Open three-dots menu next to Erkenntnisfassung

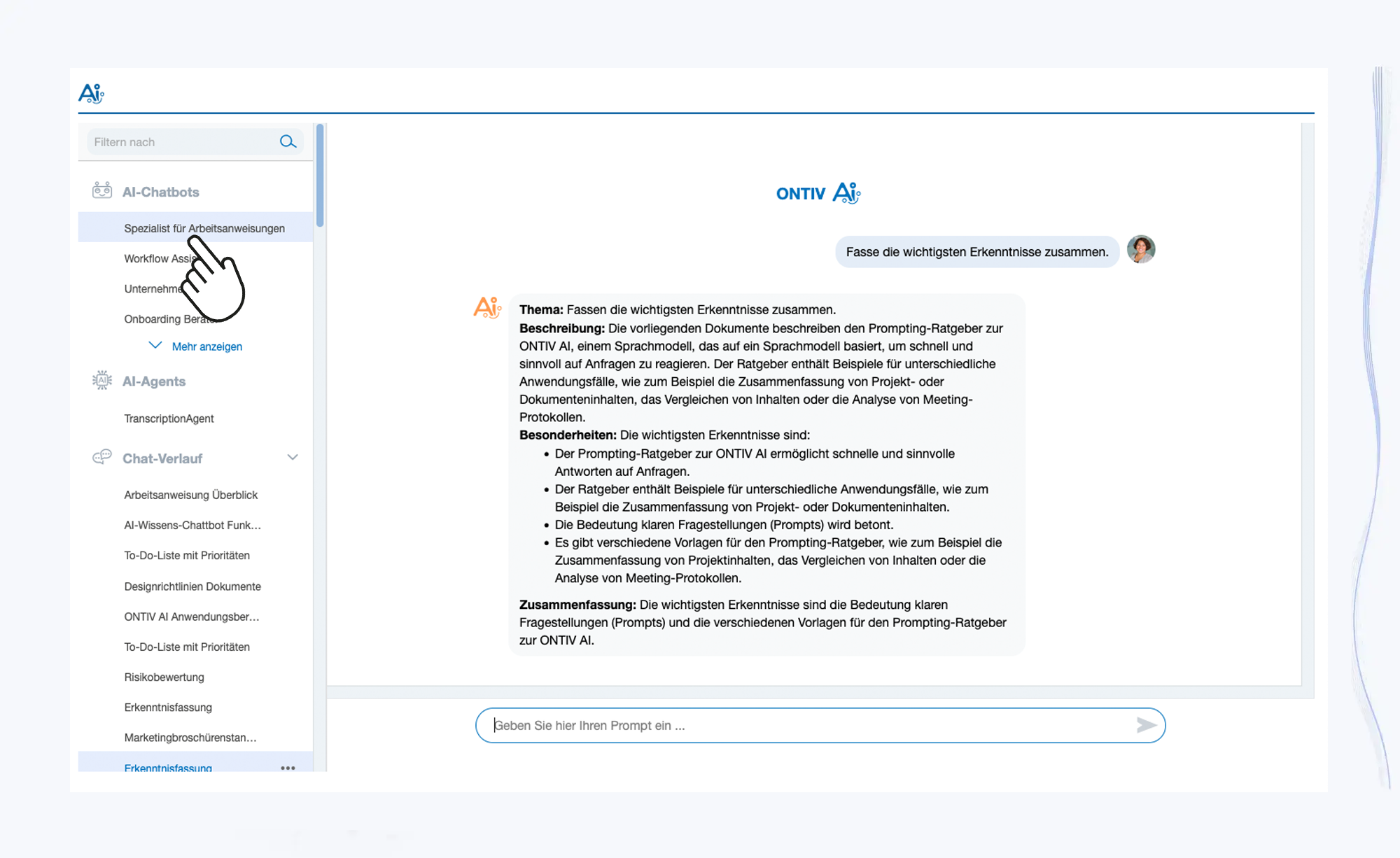(x=288, y=767)
